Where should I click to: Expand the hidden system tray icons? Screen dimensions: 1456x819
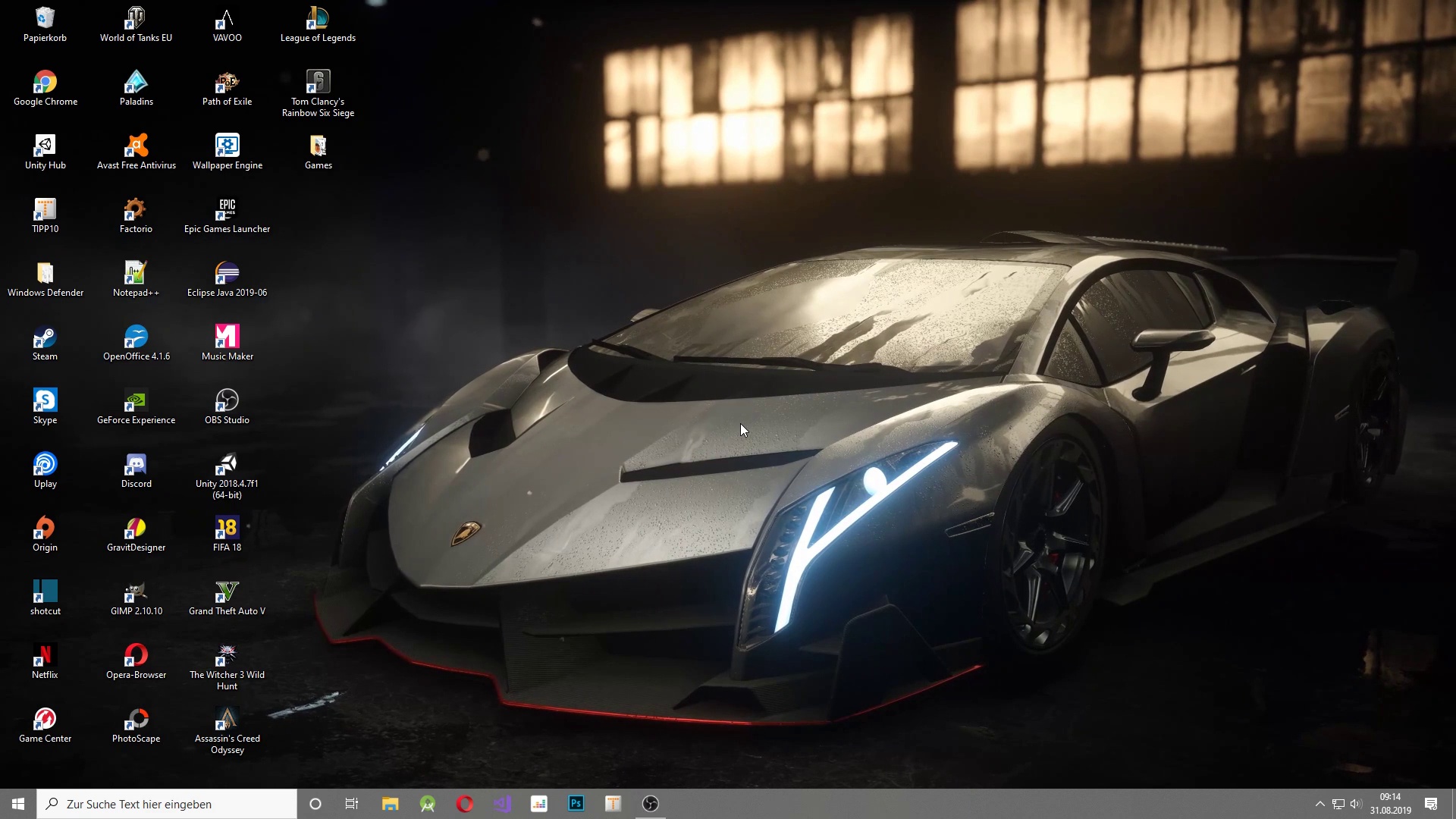1319,804
